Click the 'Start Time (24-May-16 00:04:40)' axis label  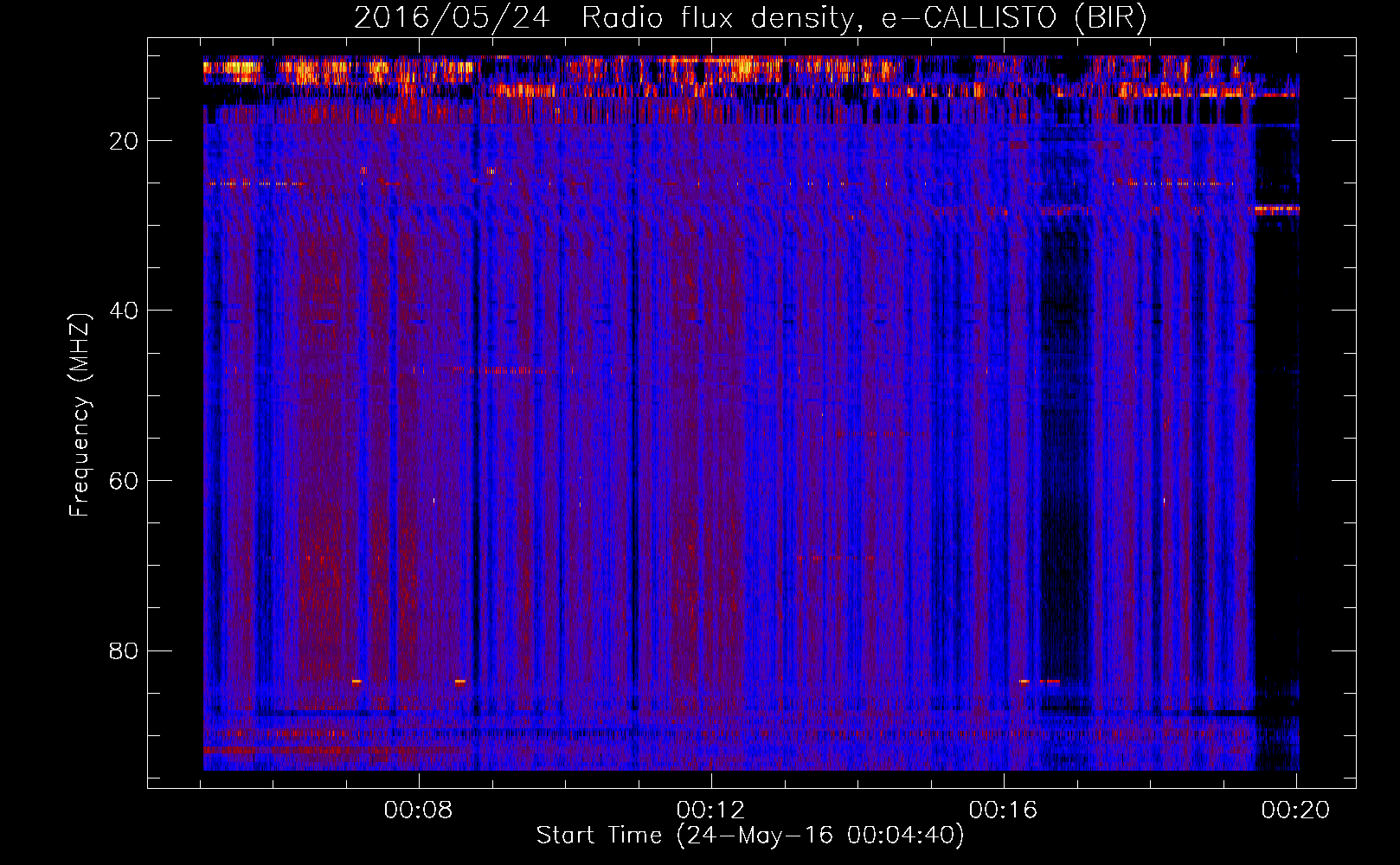point(749,836)
